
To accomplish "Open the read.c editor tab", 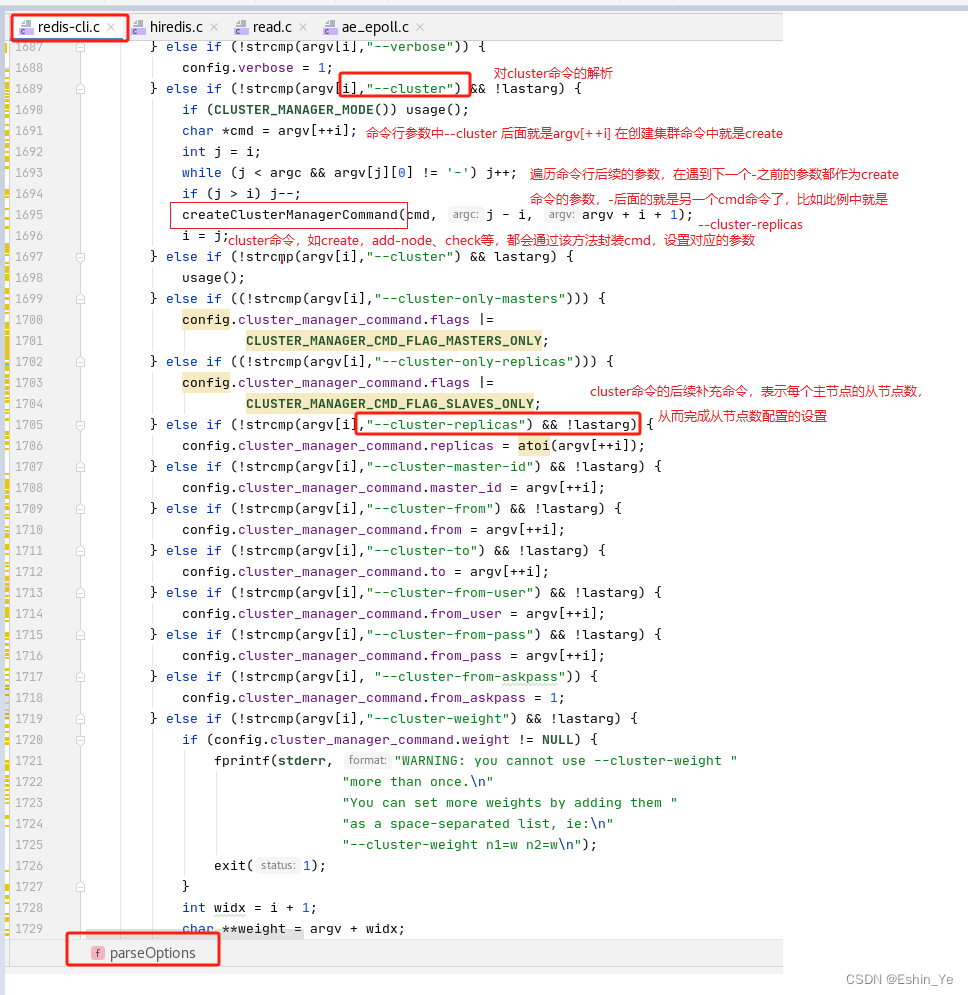I will click(x=272, y=27).
